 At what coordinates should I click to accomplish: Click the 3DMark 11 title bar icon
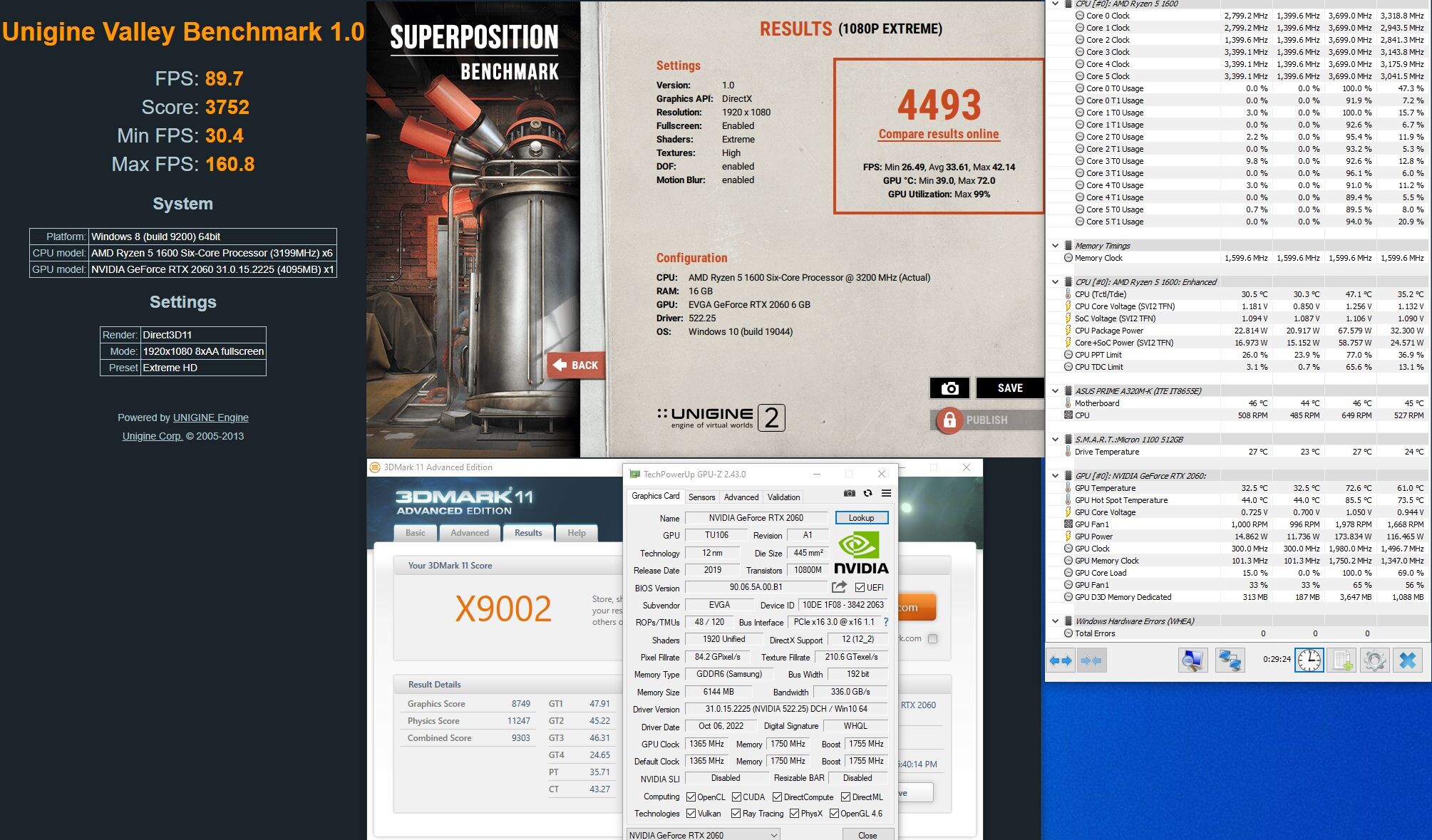375,467
